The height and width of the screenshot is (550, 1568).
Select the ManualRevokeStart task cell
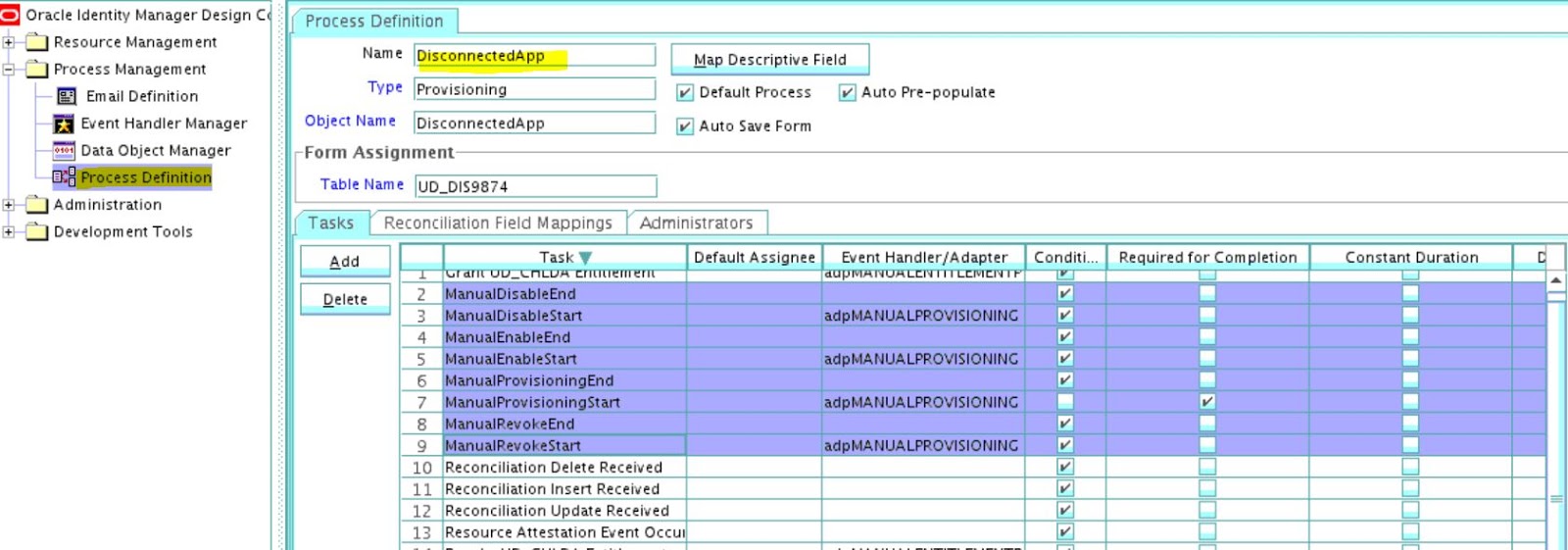coord(564,445)
